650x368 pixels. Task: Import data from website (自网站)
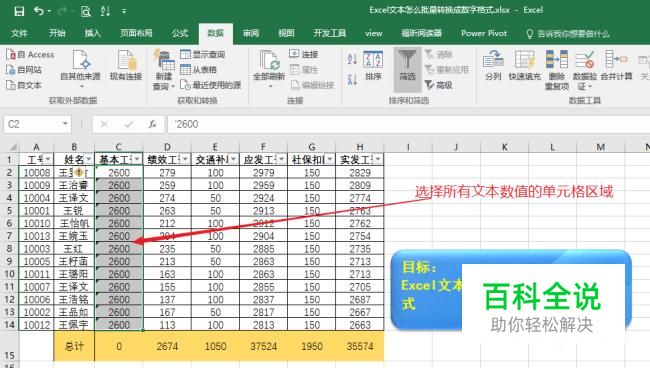click(24, 70)
